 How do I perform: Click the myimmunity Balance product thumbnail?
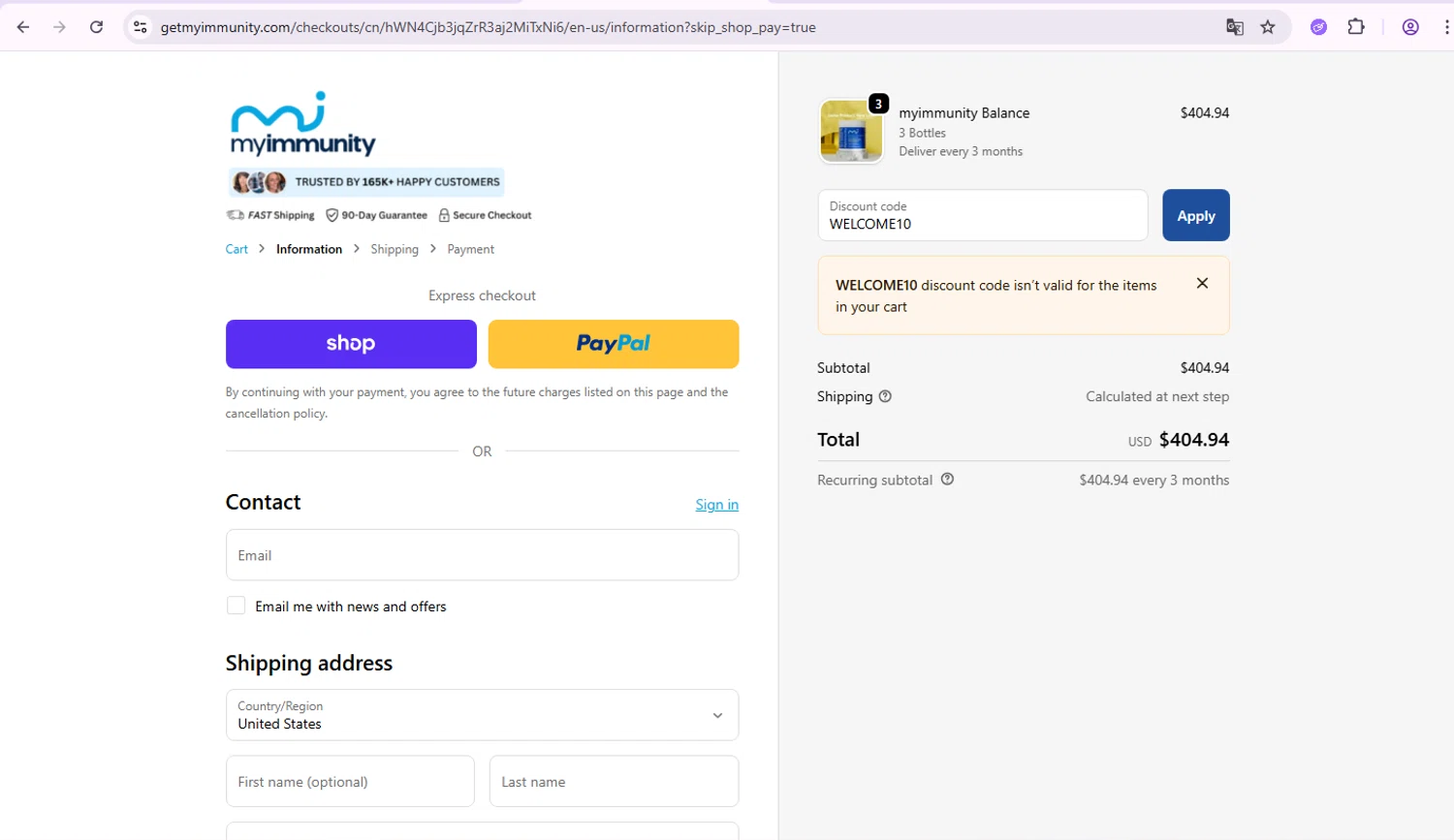(x=851, y=131)
